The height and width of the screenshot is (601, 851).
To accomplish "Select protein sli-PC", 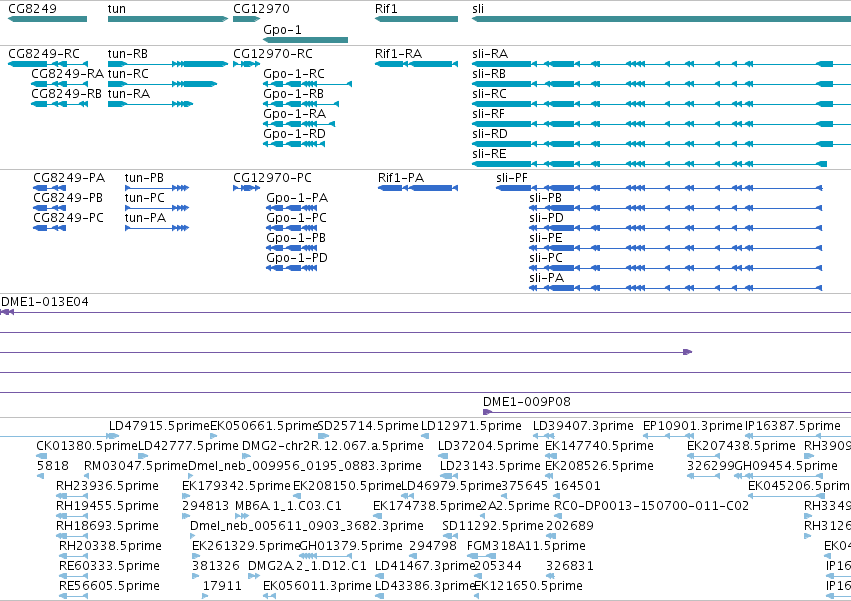I will click(676, 268).
